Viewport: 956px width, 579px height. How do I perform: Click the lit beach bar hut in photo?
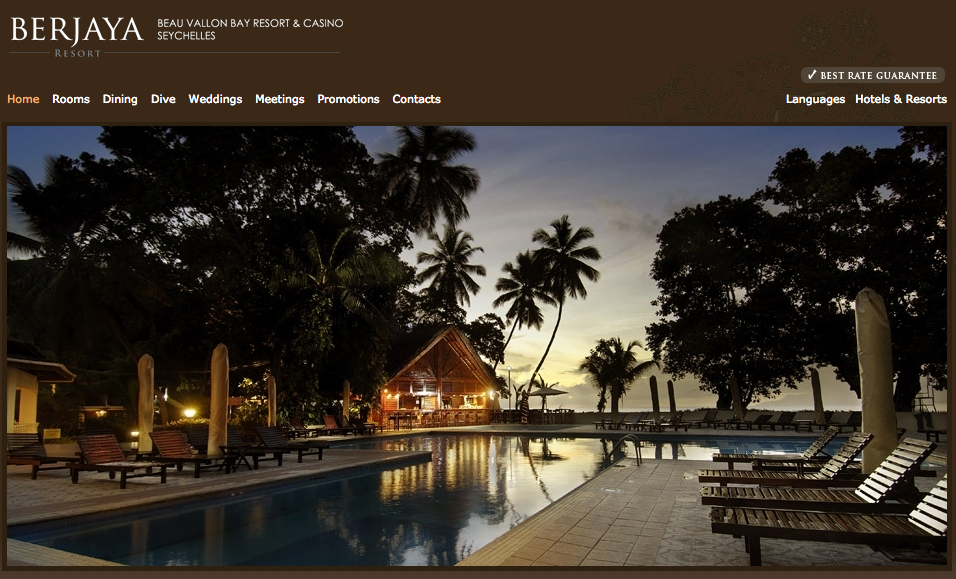click(x=440, y=377)
